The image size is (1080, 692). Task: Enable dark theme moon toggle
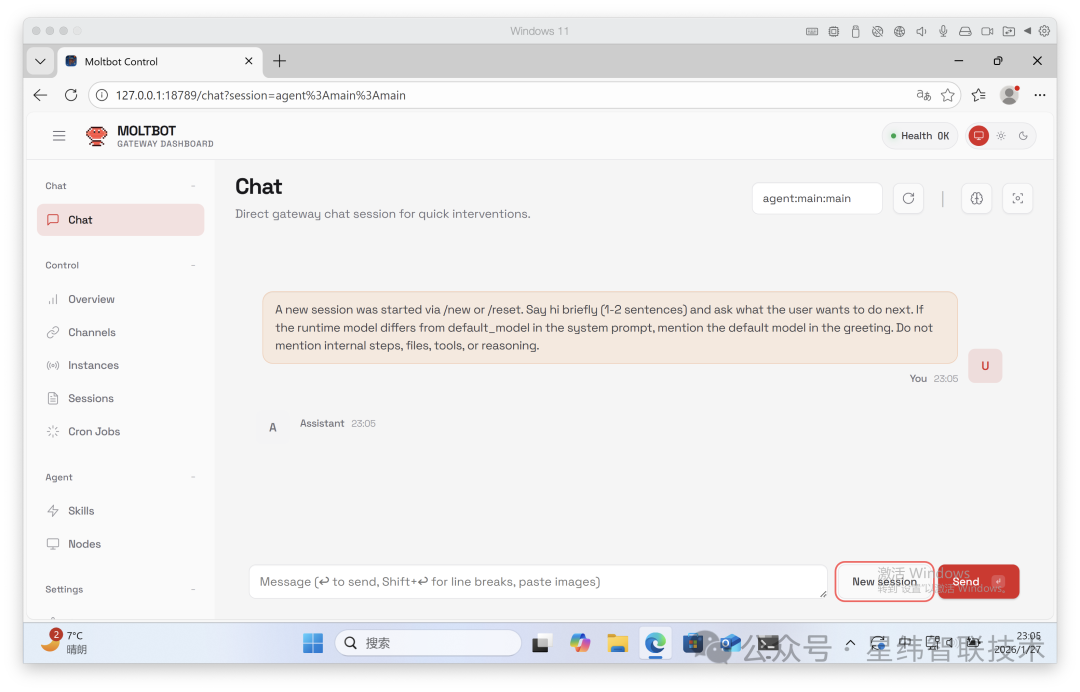tap(1023, 136)
